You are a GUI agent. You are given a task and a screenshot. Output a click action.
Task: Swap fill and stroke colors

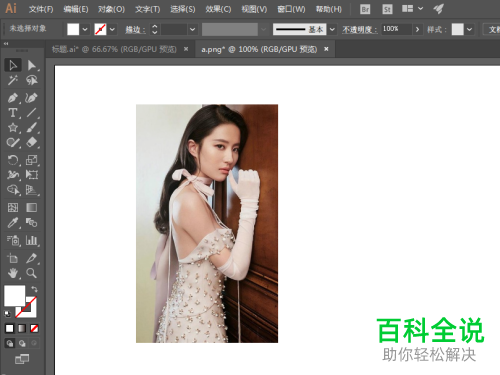point(34,289)
